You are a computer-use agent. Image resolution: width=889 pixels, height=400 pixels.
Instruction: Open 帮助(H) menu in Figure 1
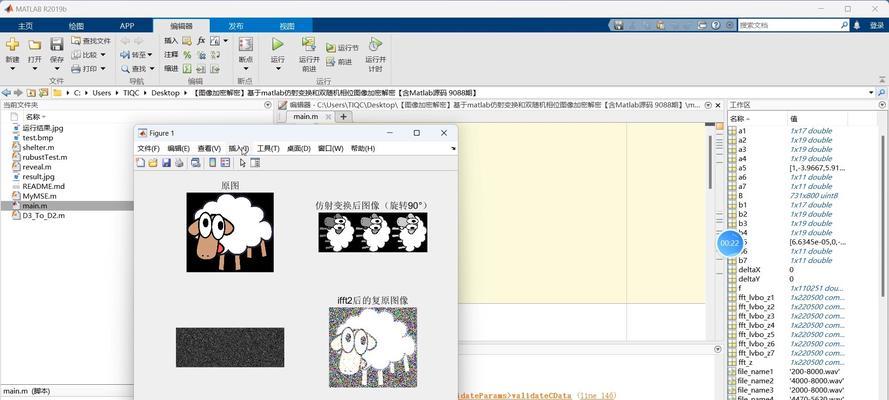click(363, 148)
